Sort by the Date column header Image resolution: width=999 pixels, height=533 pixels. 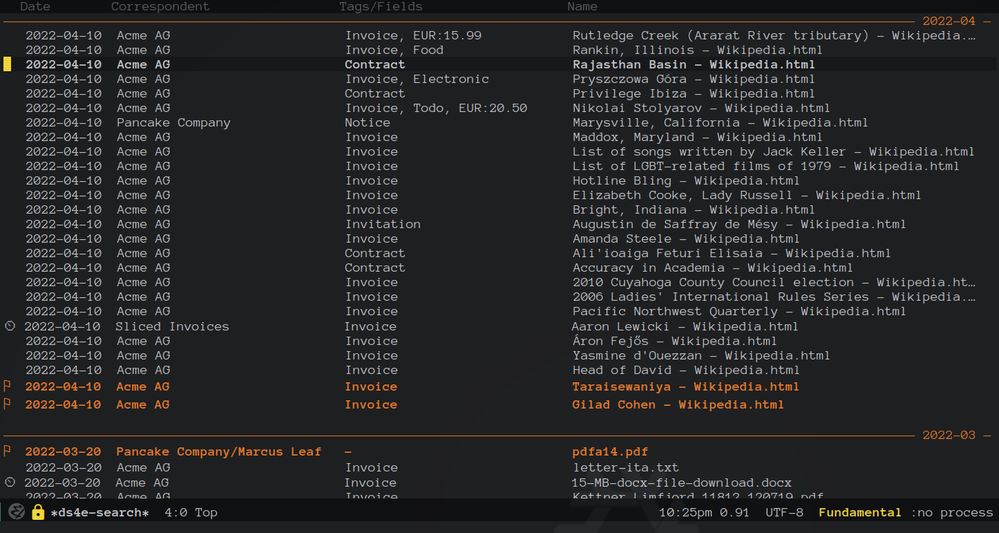(35, 7)
